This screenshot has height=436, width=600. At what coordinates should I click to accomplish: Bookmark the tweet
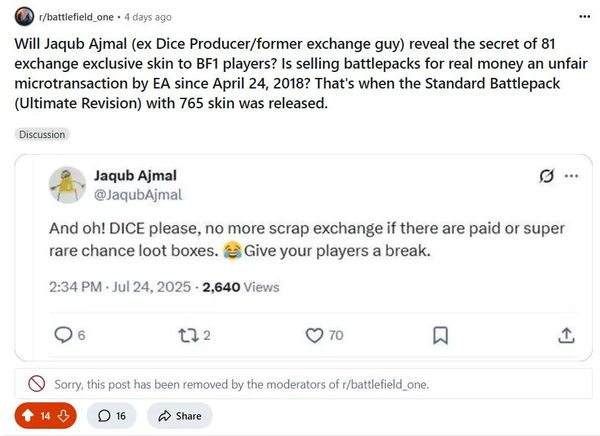440,335
